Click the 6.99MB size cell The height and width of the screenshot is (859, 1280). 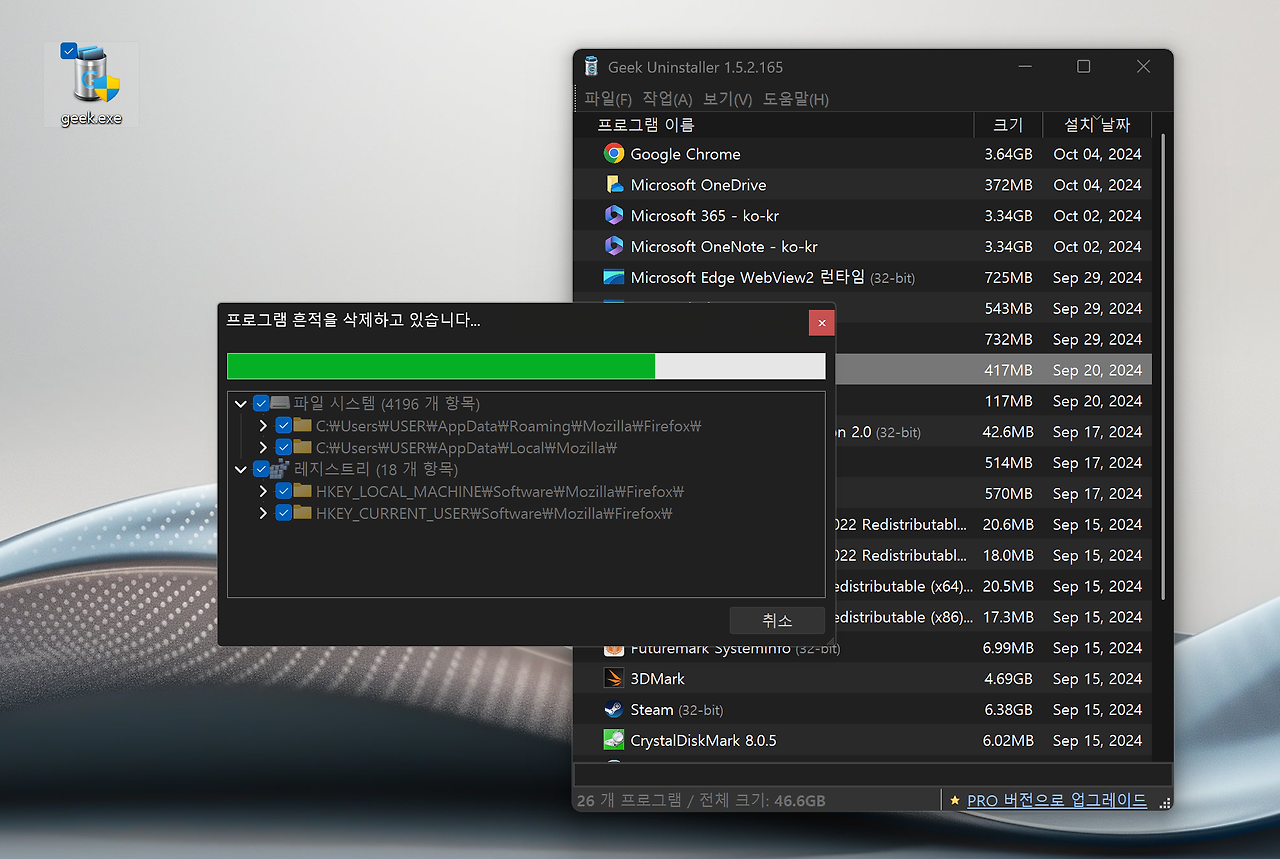click(x=1008, y=648)
